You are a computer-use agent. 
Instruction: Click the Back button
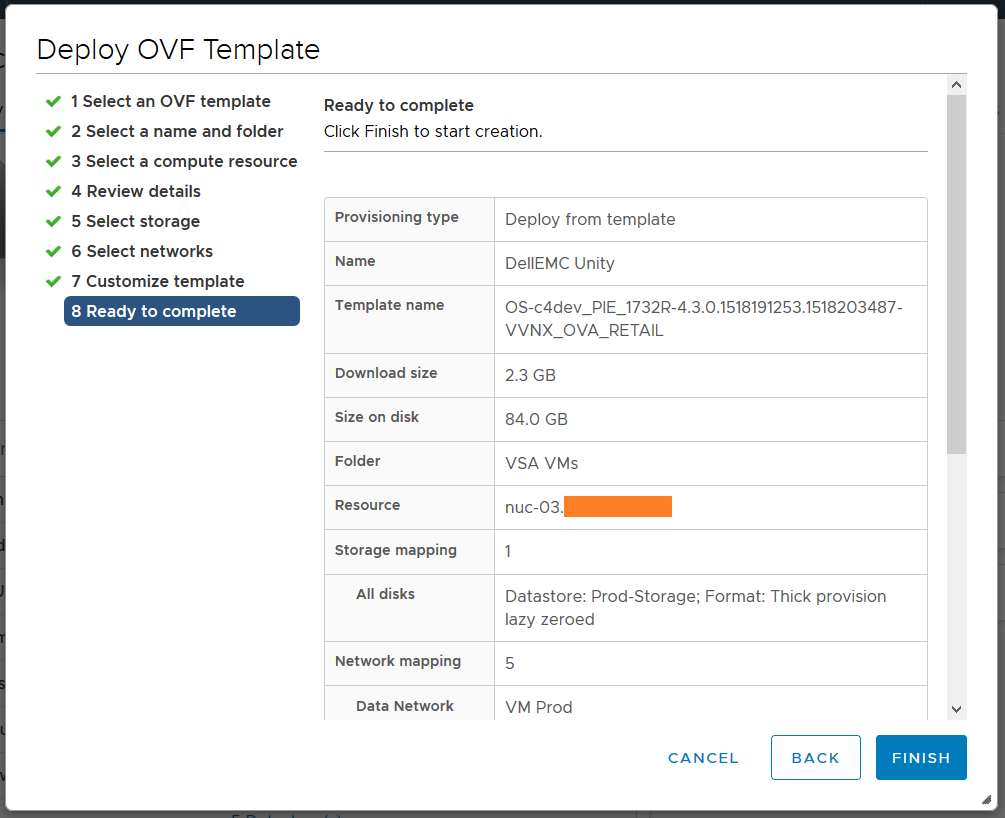815,757
